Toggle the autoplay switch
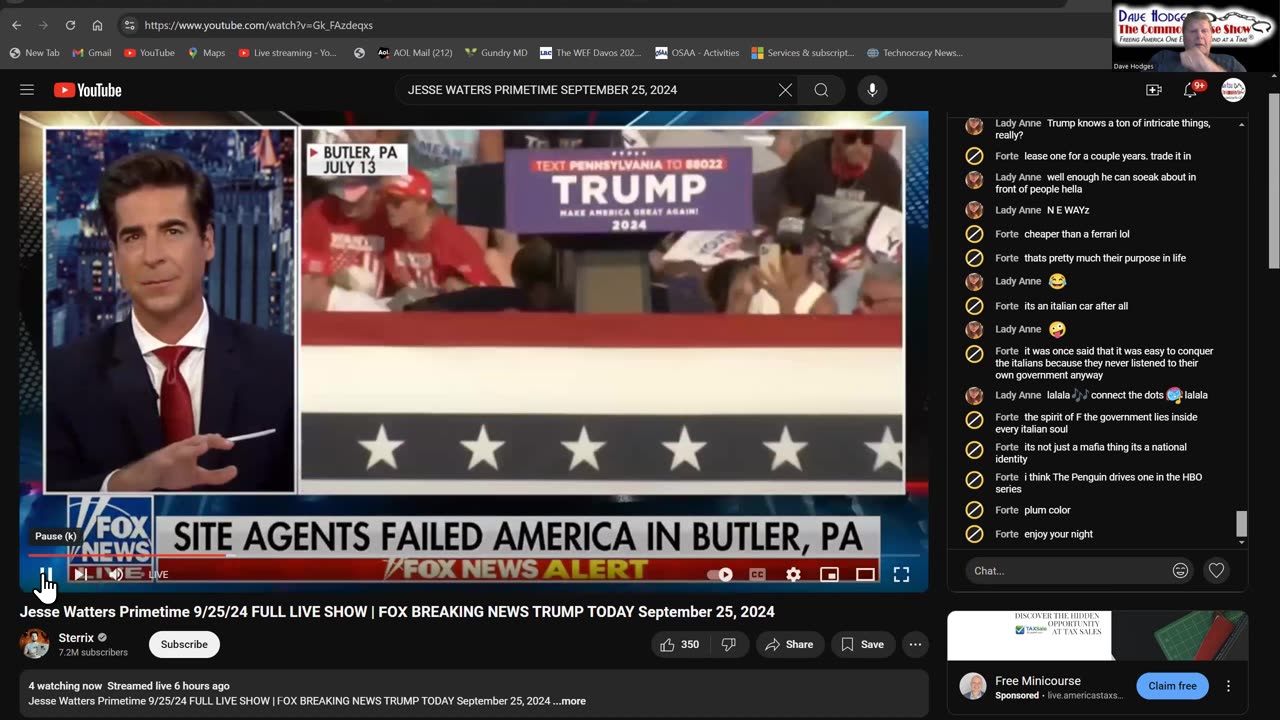 coord(720,574)
